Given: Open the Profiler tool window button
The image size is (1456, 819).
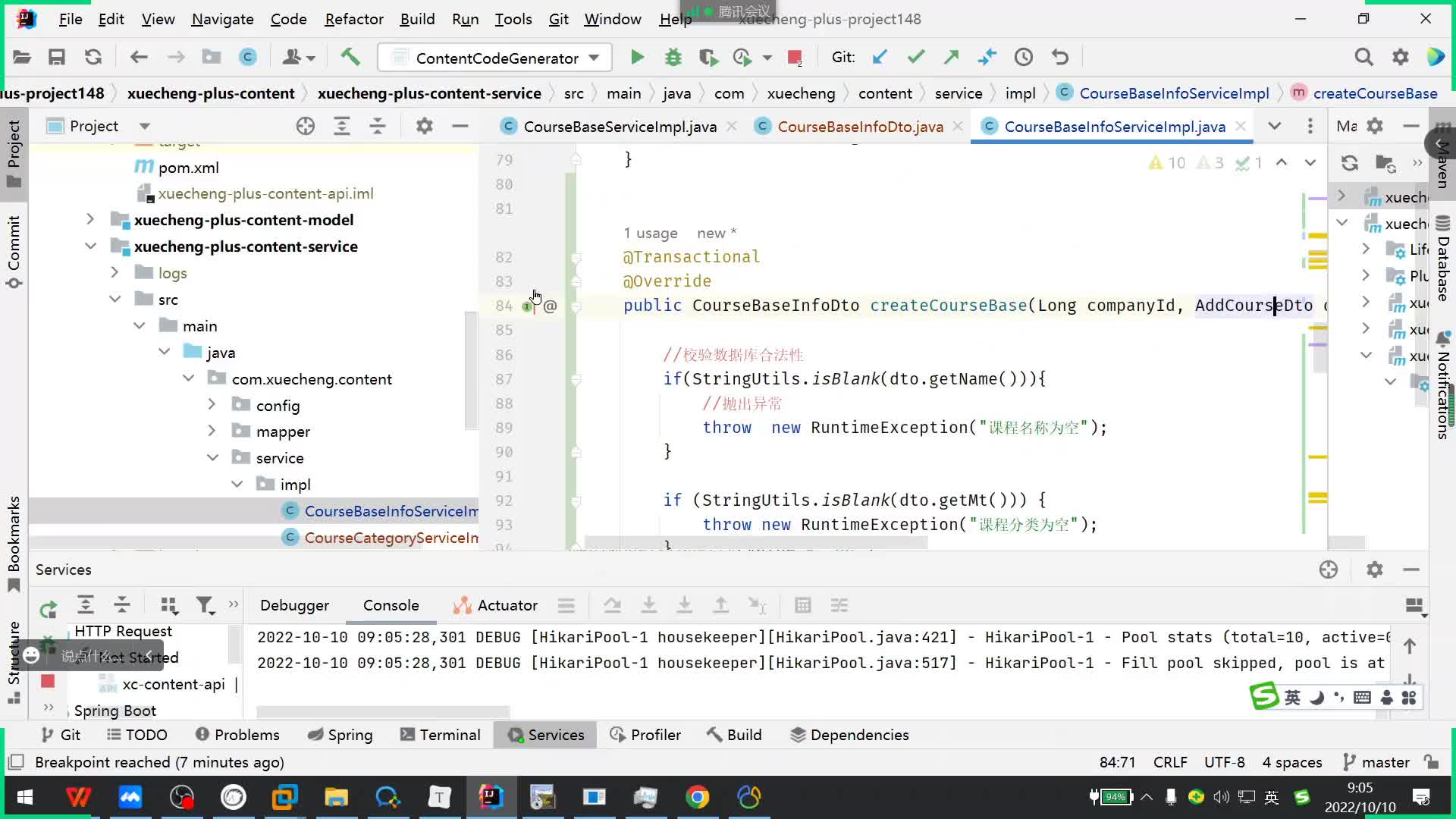Looking at the screenshot, I should [646, 735].
